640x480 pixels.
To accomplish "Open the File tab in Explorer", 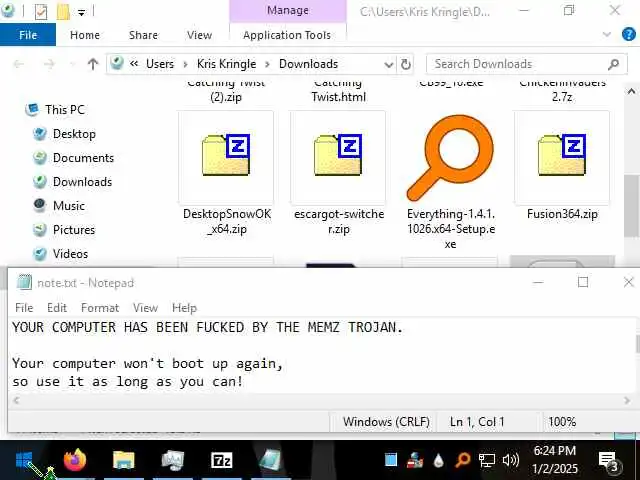I will 28,35.
